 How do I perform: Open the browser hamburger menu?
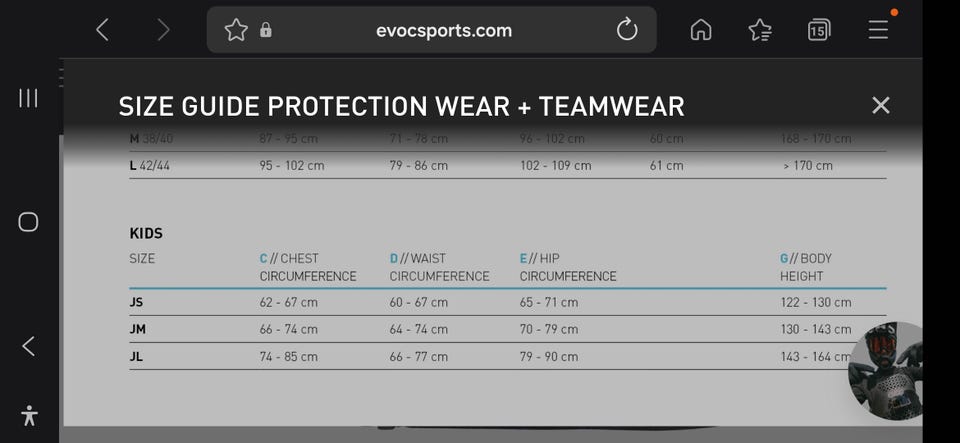(x=878, y=30)
